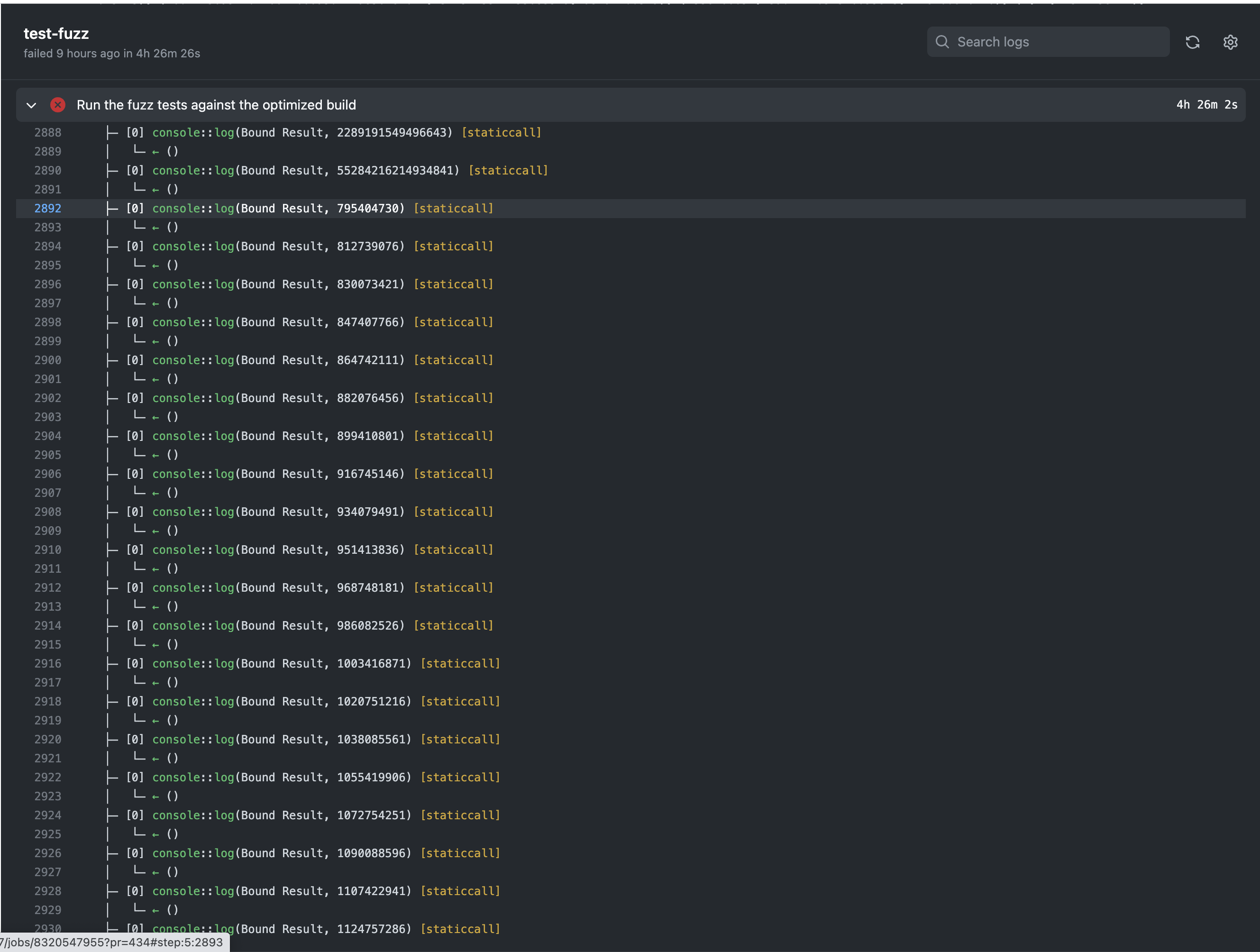Click the red failure status icon on the step
This screenshot has width=1260, height=952.
pyautogui.click(x=57, y=105)
